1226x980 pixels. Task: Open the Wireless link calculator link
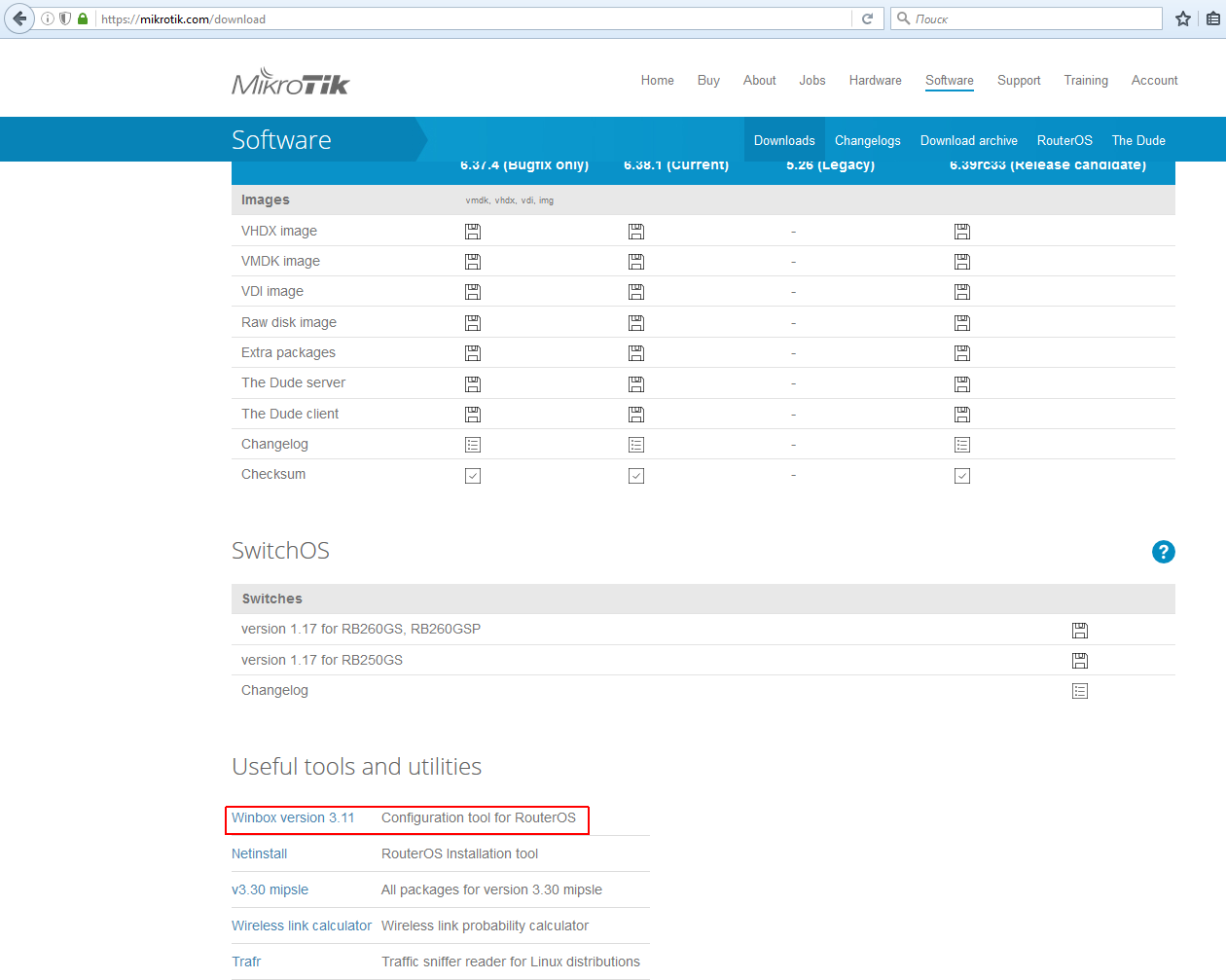pyautogui.click(x=301, y=926)
